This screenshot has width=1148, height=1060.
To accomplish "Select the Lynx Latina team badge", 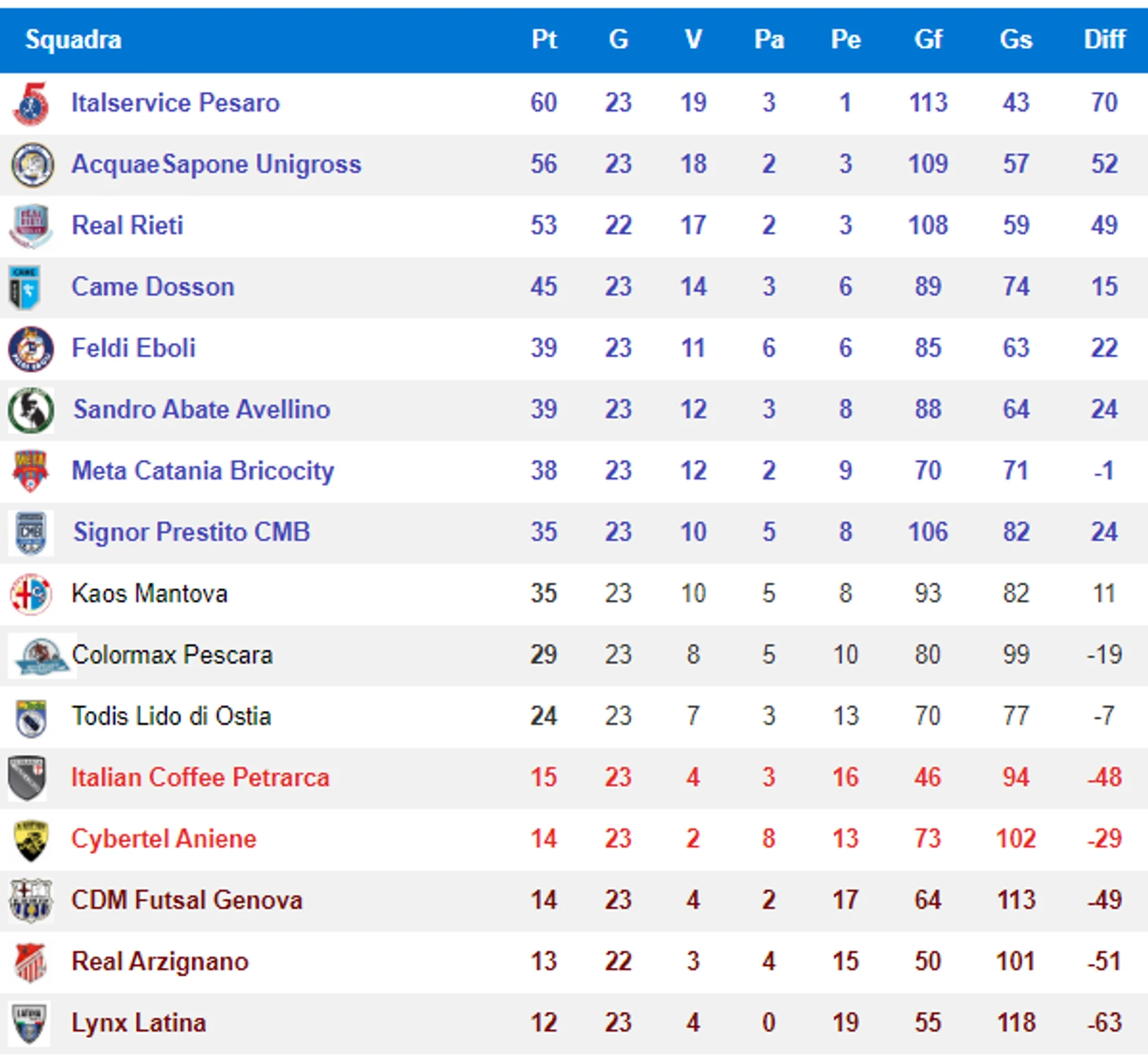I will tap(30, 1023).
